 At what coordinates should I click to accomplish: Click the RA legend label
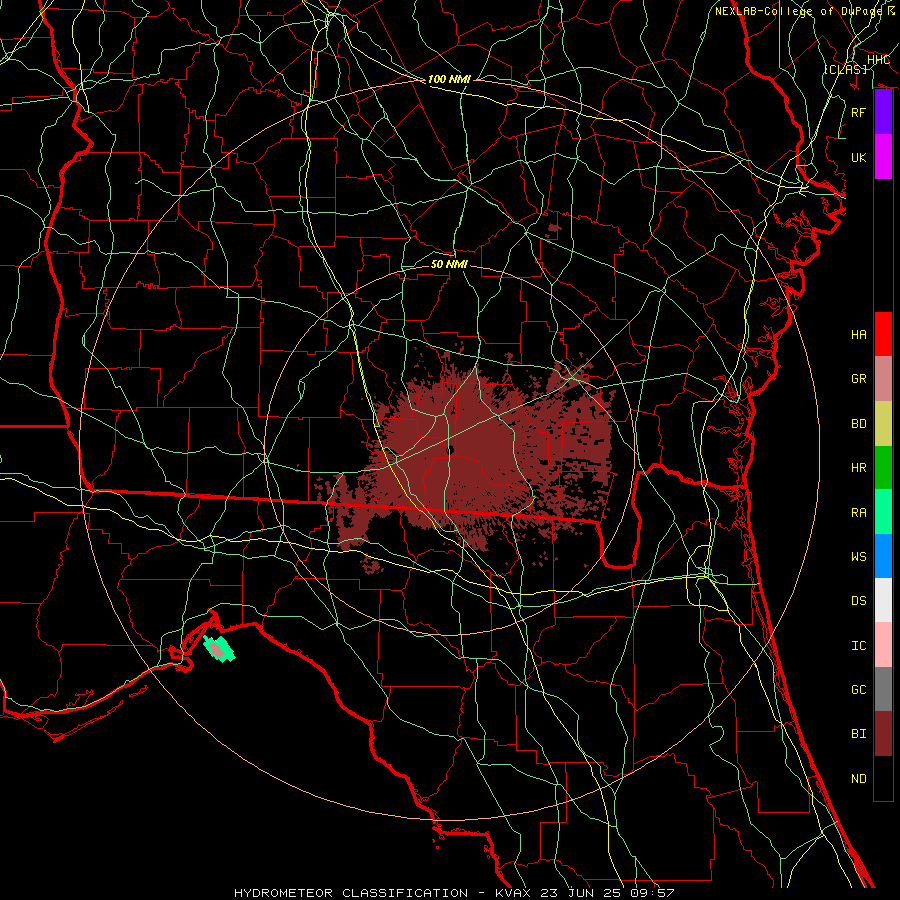(x=858, y=513)
